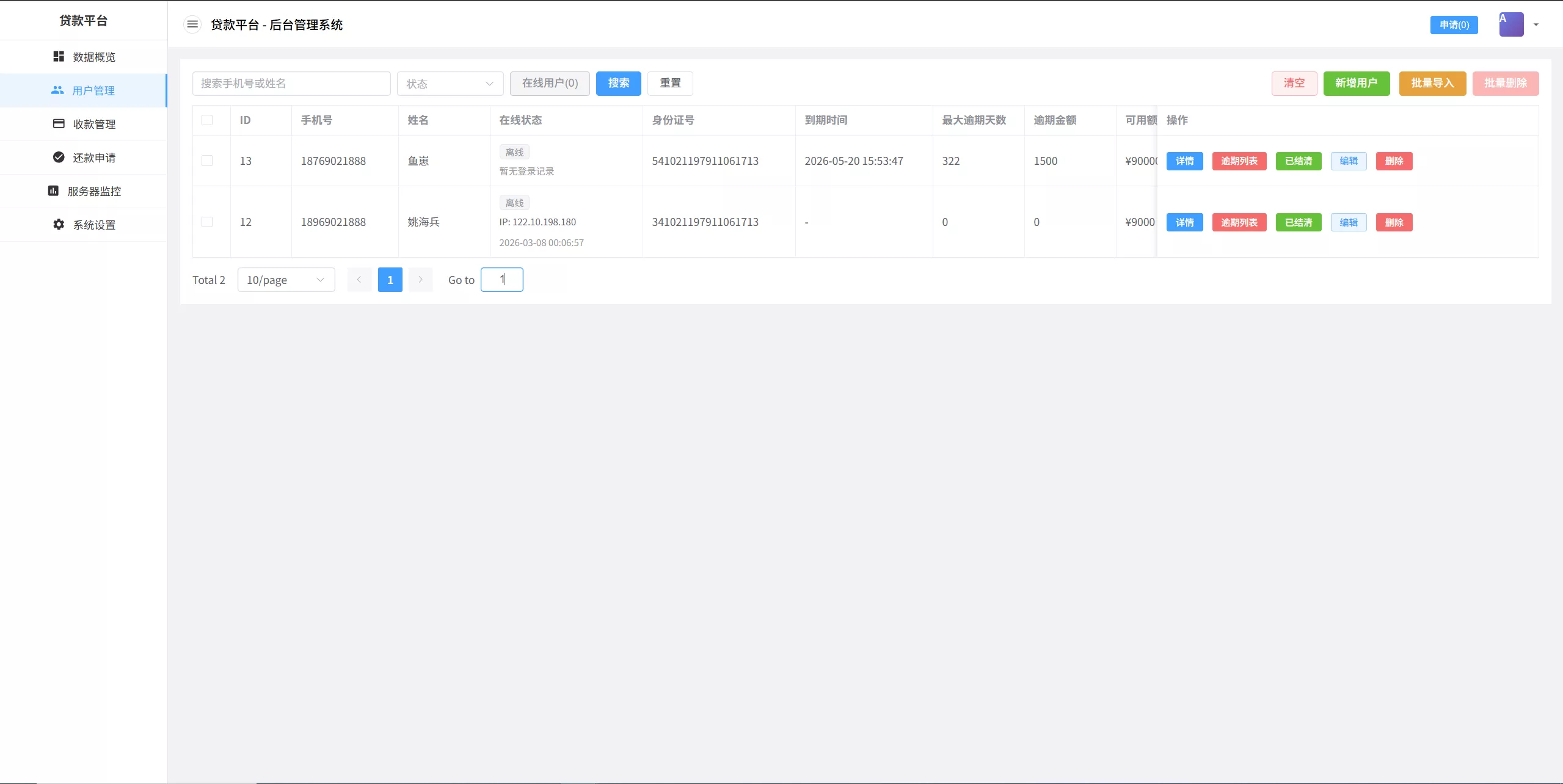Check the row checkbox for user 鱼崽
Image resolution: width=1563 pixels, height=784 pixels.
coord(208,161)
